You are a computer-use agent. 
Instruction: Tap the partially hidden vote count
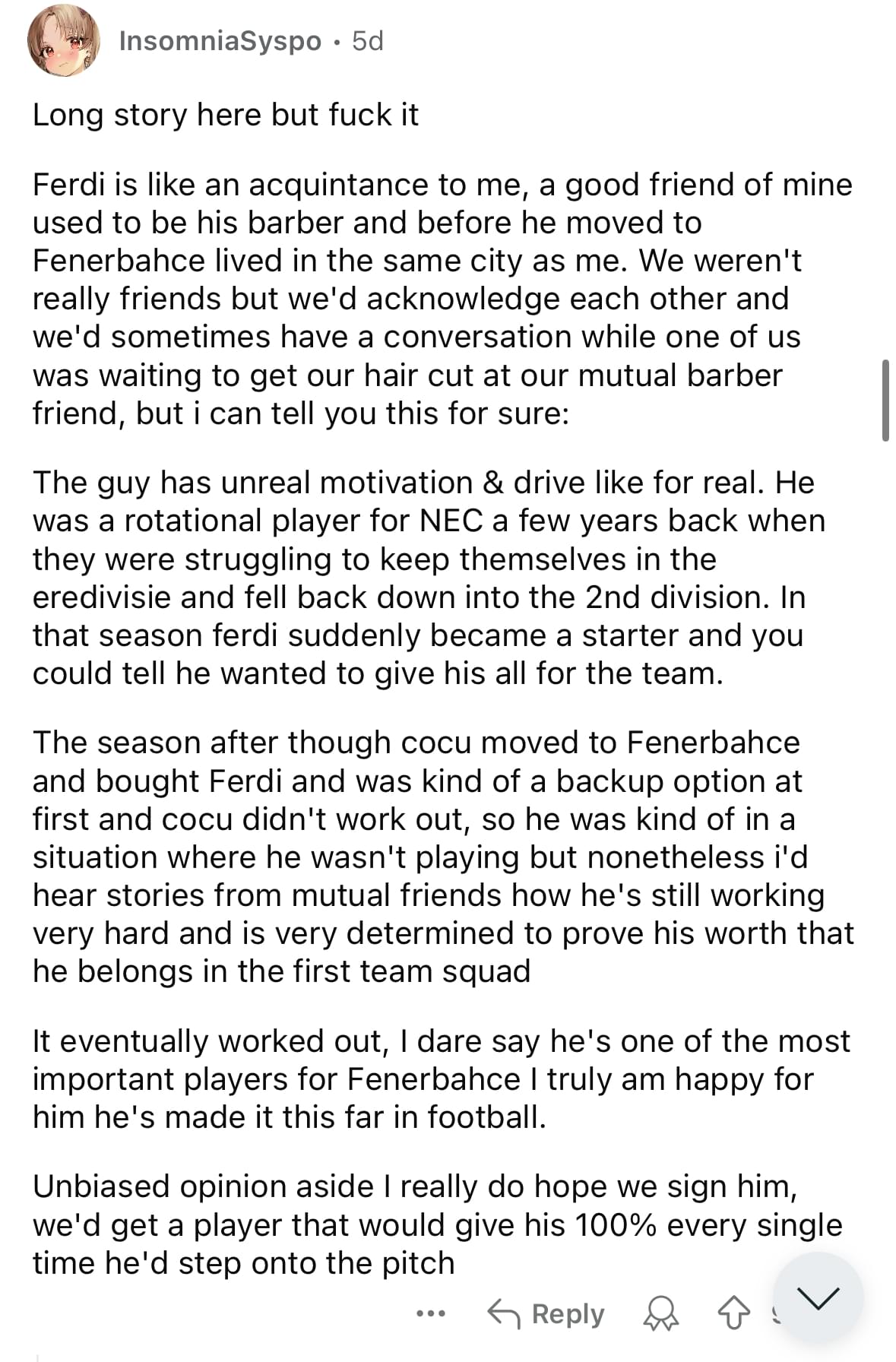774,1313
